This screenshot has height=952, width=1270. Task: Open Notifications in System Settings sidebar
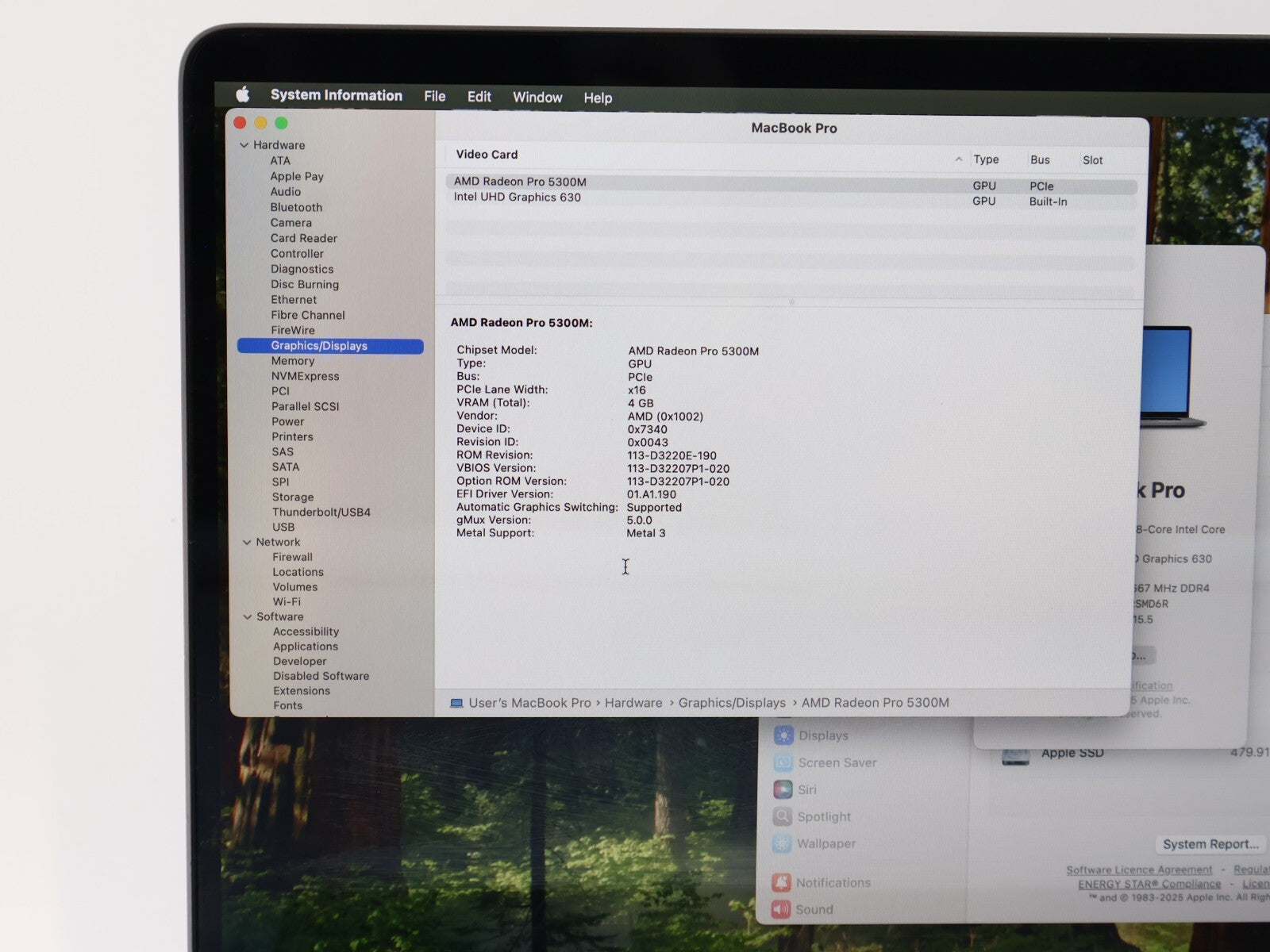pos(821,883)
